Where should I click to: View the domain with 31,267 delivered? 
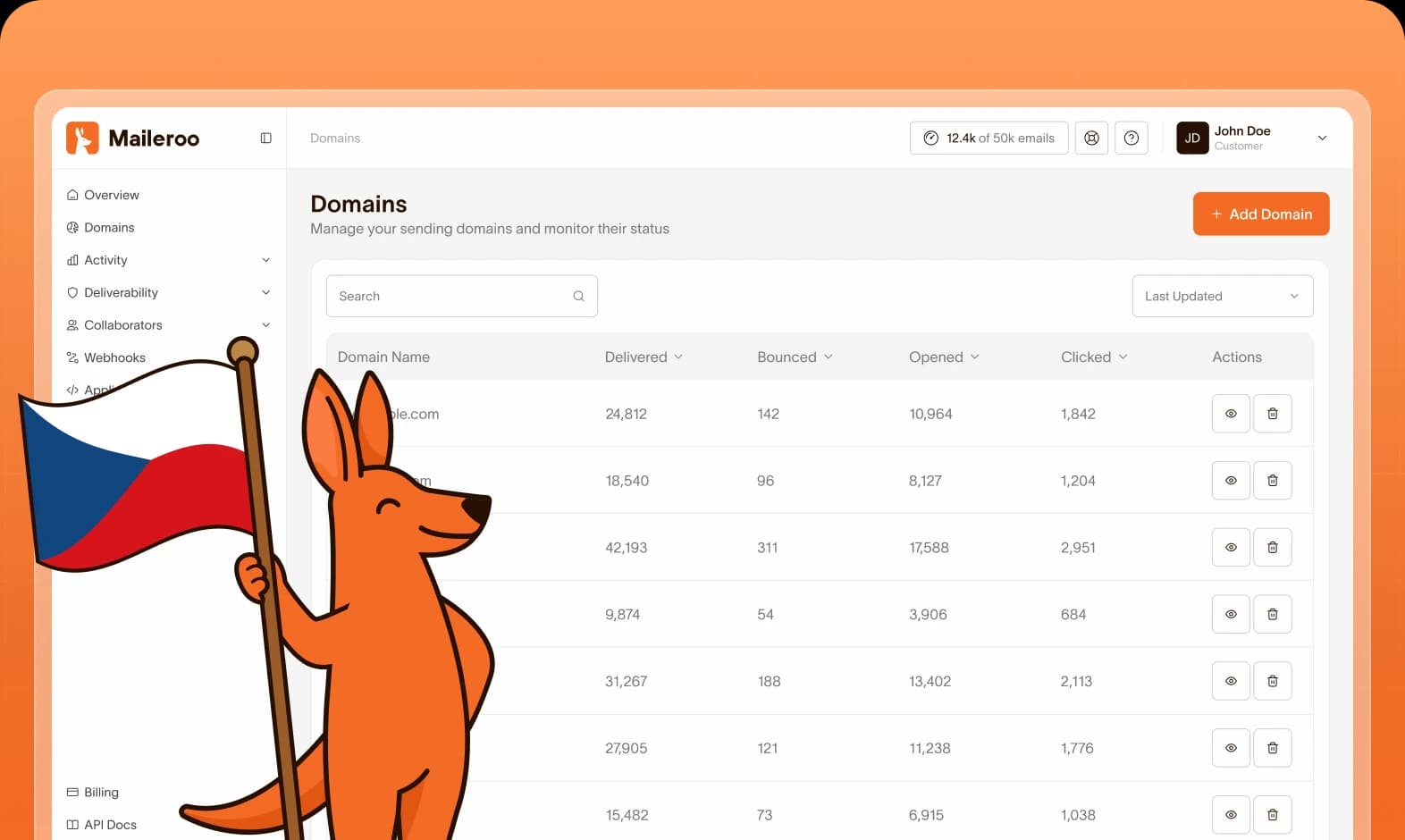click(1231, 681)
